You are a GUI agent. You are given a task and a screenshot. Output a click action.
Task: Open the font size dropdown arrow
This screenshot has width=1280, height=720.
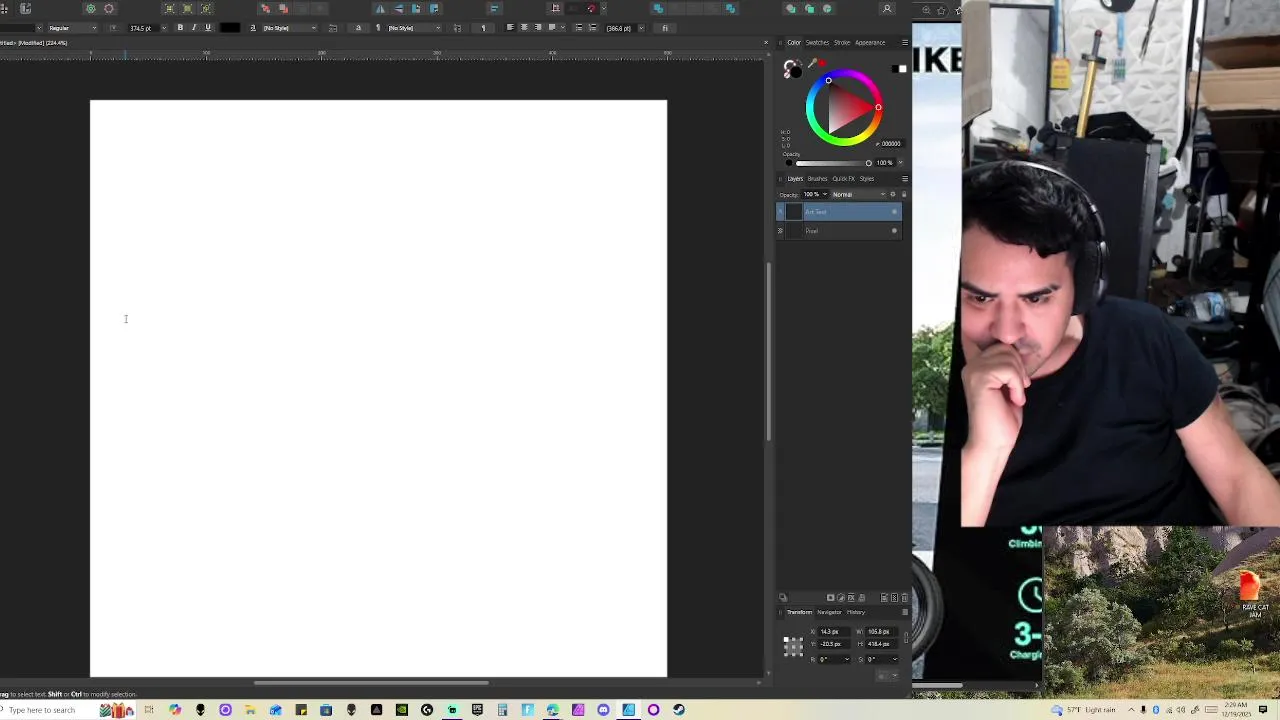(x=164, y=28)
